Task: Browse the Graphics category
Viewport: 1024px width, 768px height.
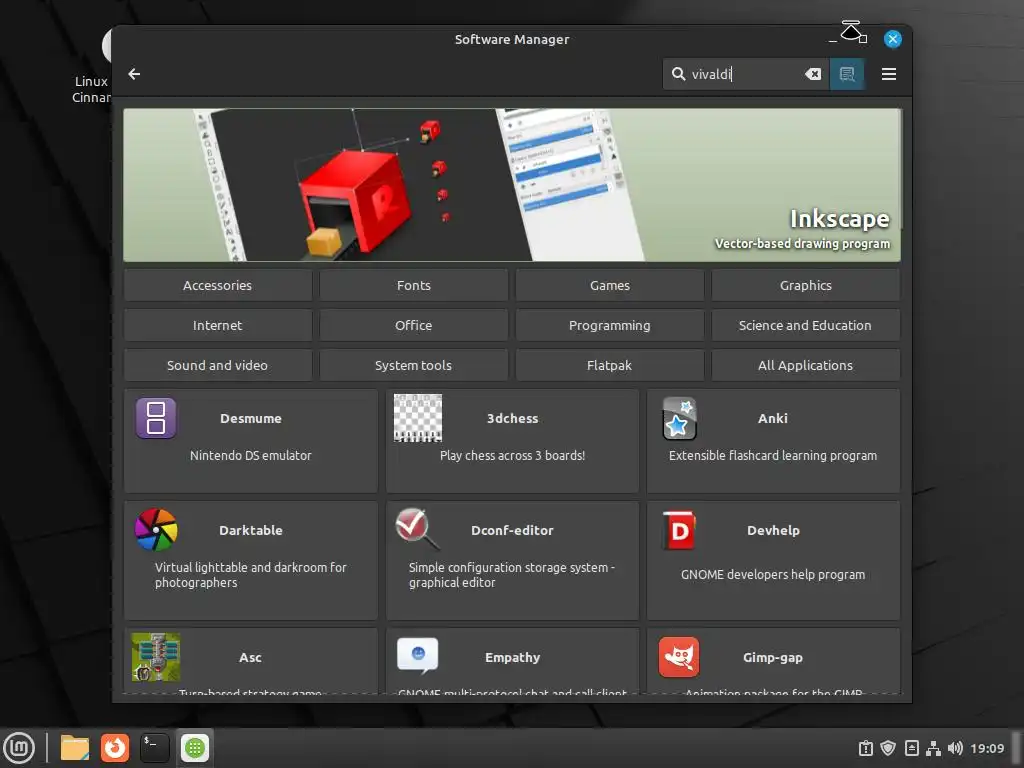Action: pos(805,285)
